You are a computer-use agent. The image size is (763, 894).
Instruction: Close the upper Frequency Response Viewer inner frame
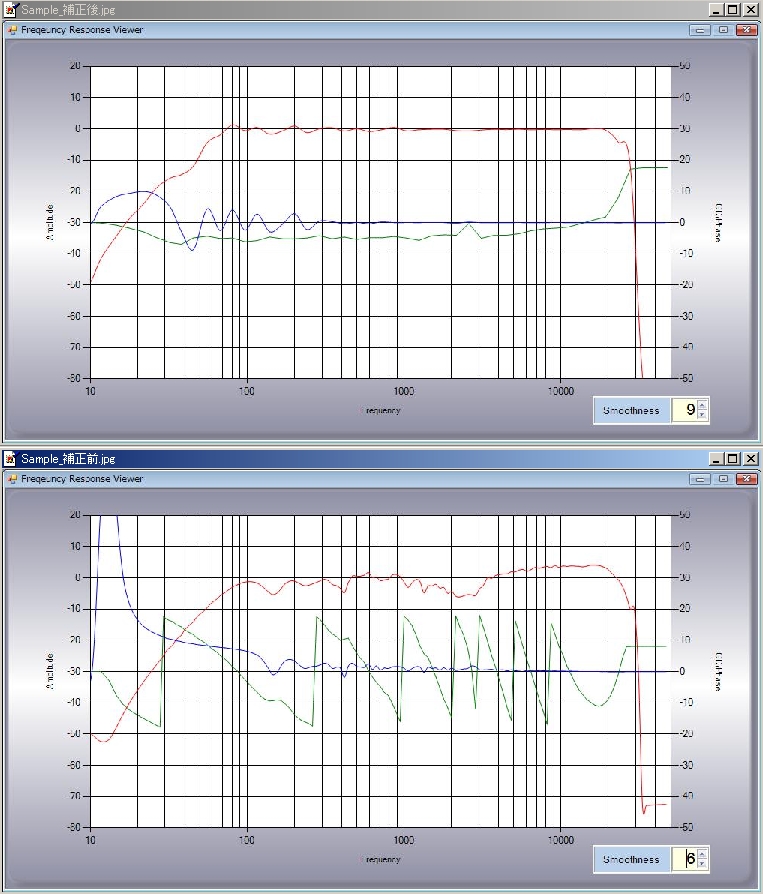point(746,30)
